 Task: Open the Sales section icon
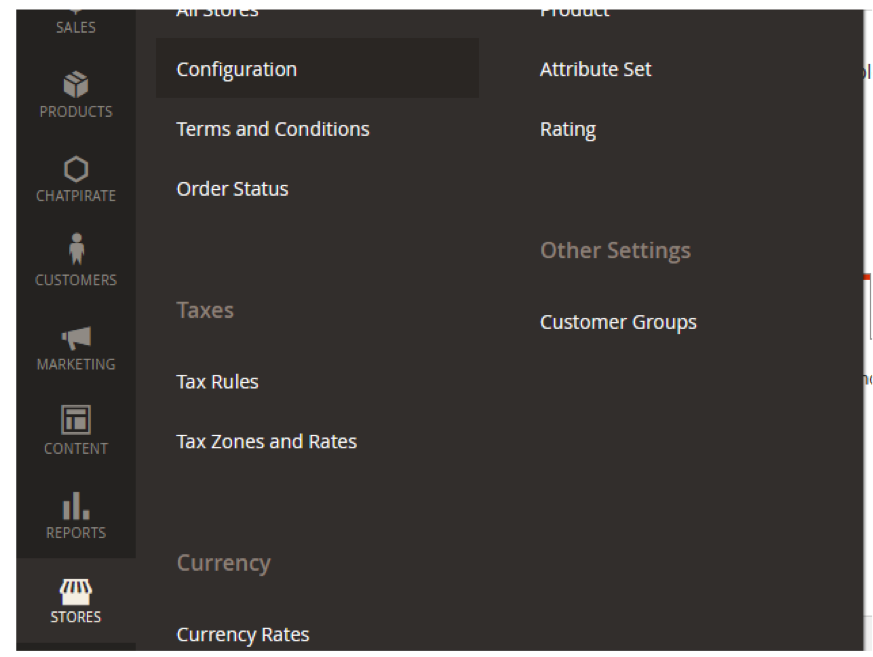pyautogui.click(x=75, y=18)
